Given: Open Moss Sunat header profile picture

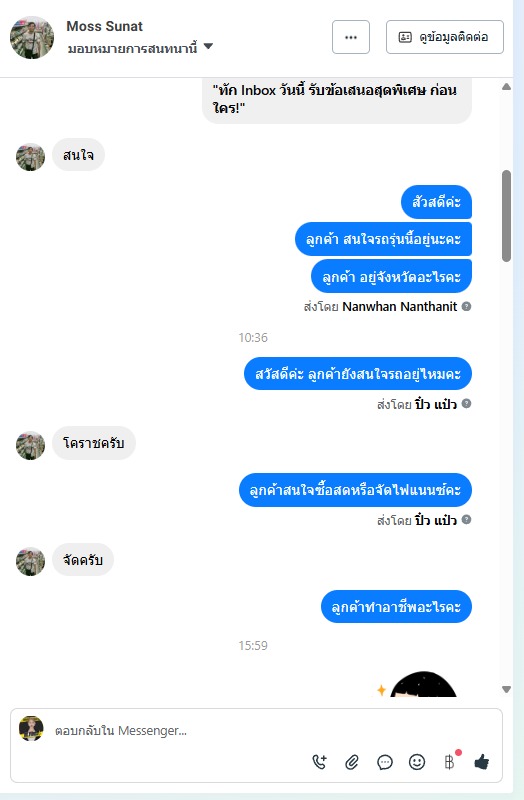Looking at the screenshot, I should point(32,37).
